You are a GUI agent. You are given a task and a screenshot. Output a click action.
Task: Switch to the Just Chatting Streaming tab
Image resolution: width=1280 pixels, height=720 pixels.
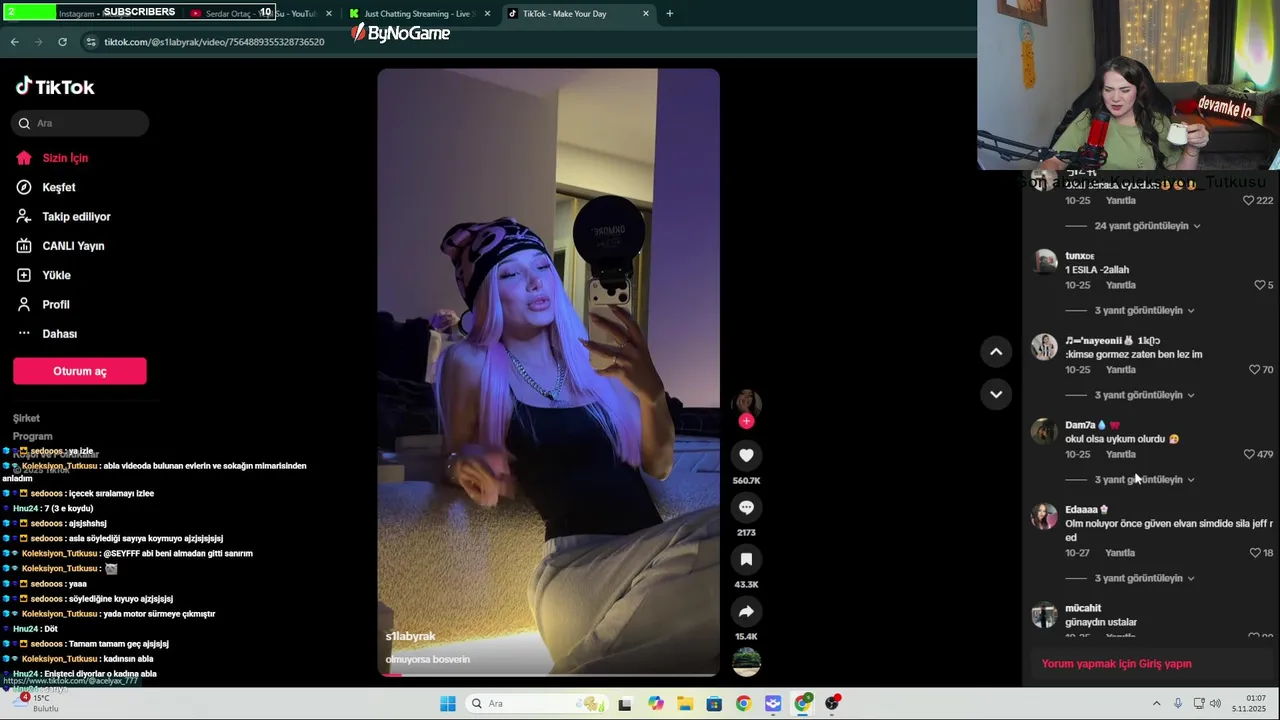click(x=418, y=14)
